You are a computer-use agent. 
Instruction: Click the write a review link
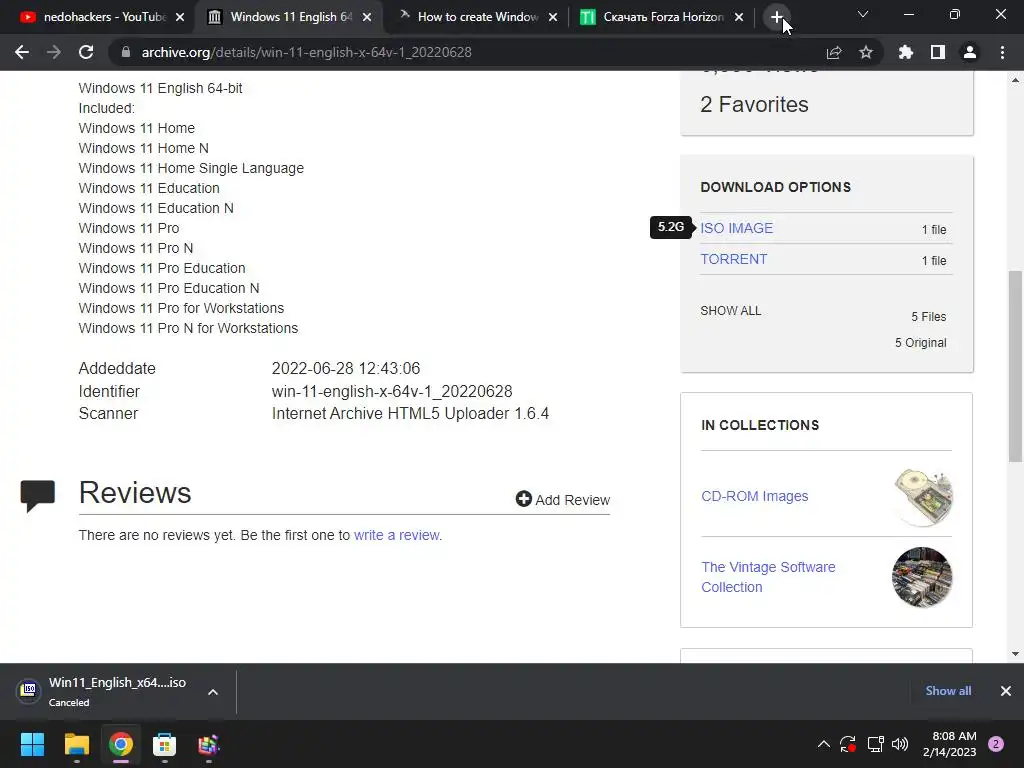pos(396,536)
